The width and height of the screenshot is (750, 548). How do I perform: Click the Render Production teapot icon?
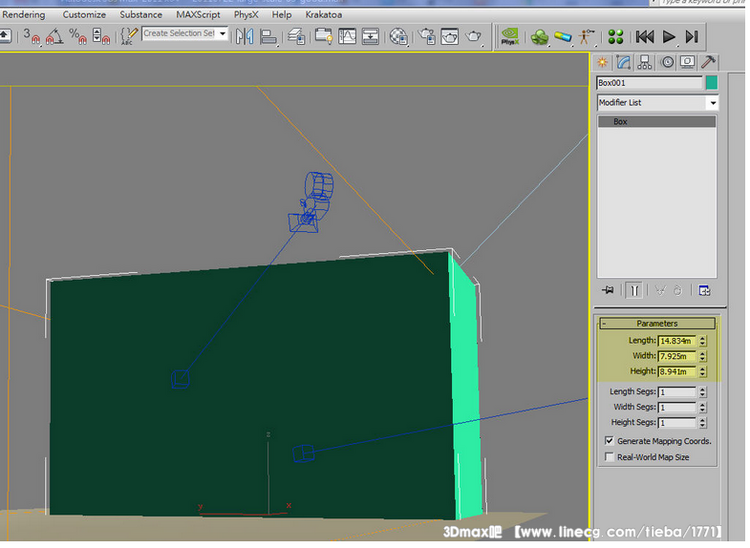tap(474, 36)
